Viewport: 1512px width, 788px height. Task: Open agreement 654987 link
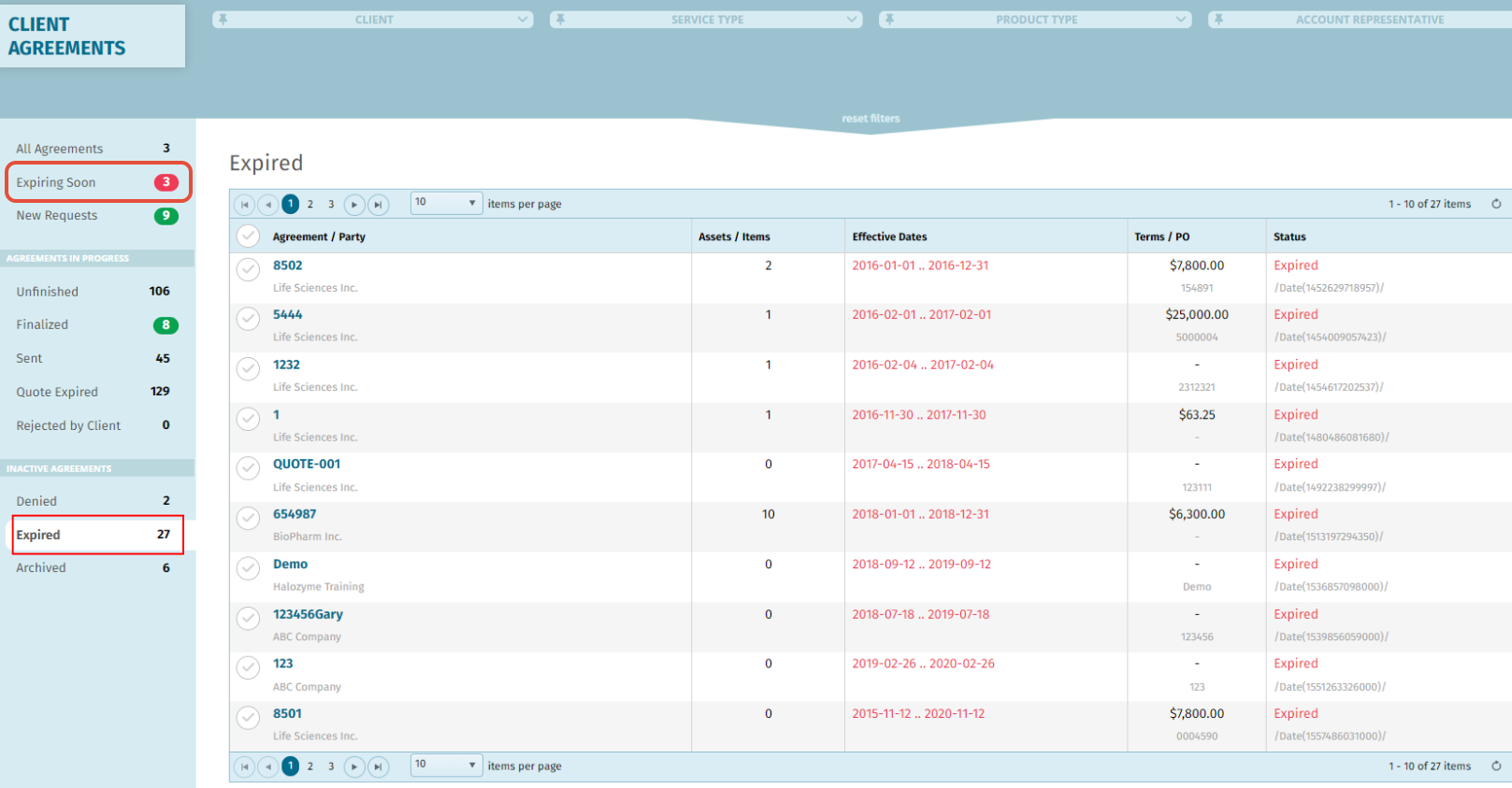(x=295, y=514)
